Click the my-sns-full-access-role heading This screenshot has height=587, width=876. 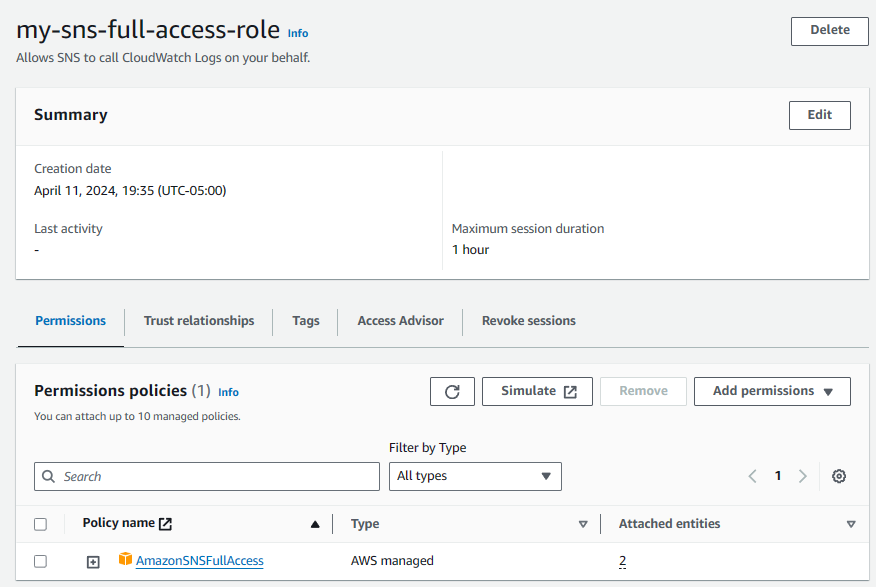click(x=148, y=30)
